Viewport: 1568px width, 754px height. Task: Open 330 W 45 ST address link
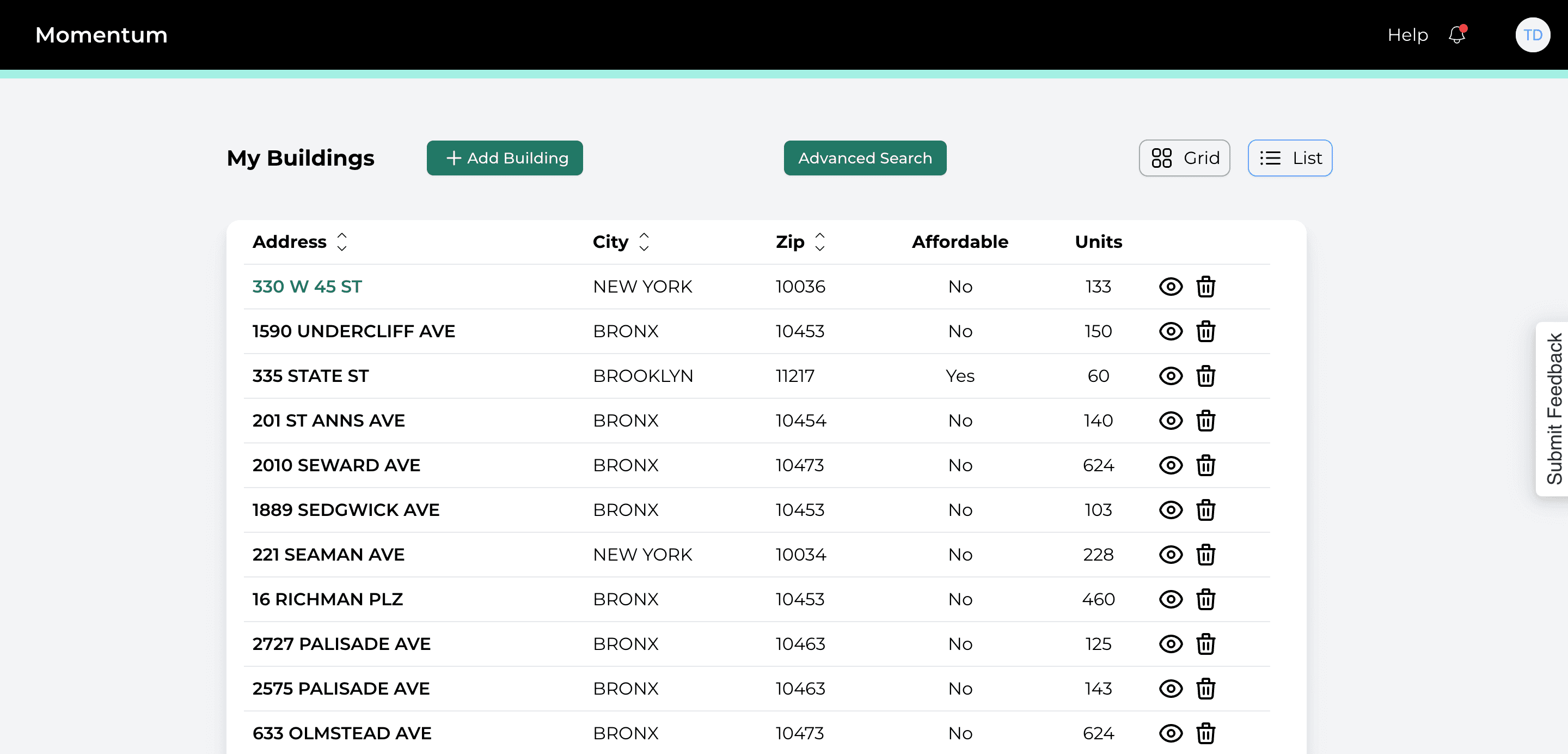coord(307,286)
